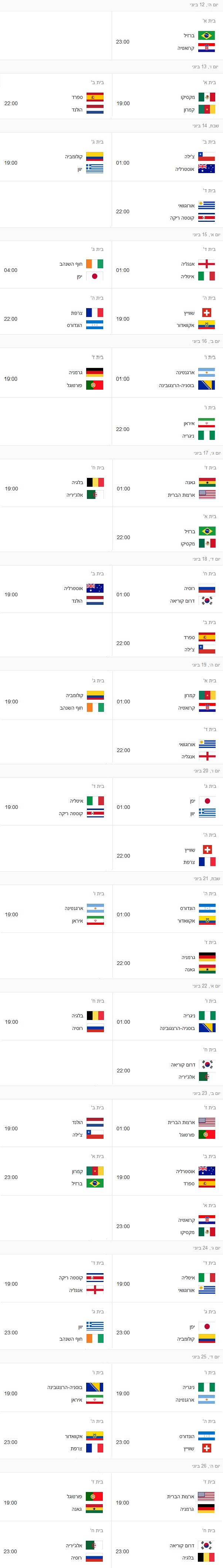Click Australia flag in Chile vs Australia match
The height and width of the screenshot is (1568, 223).
(207, 169)
